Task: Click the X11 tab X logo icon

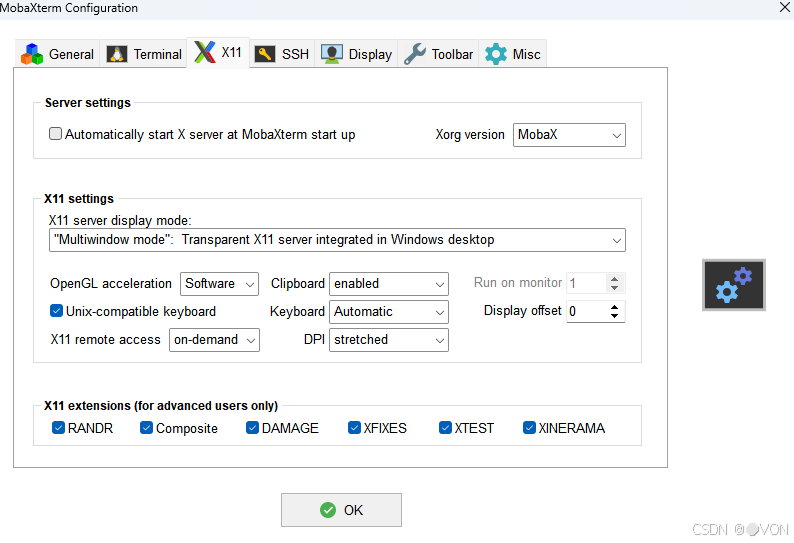Action: [205, 52]
